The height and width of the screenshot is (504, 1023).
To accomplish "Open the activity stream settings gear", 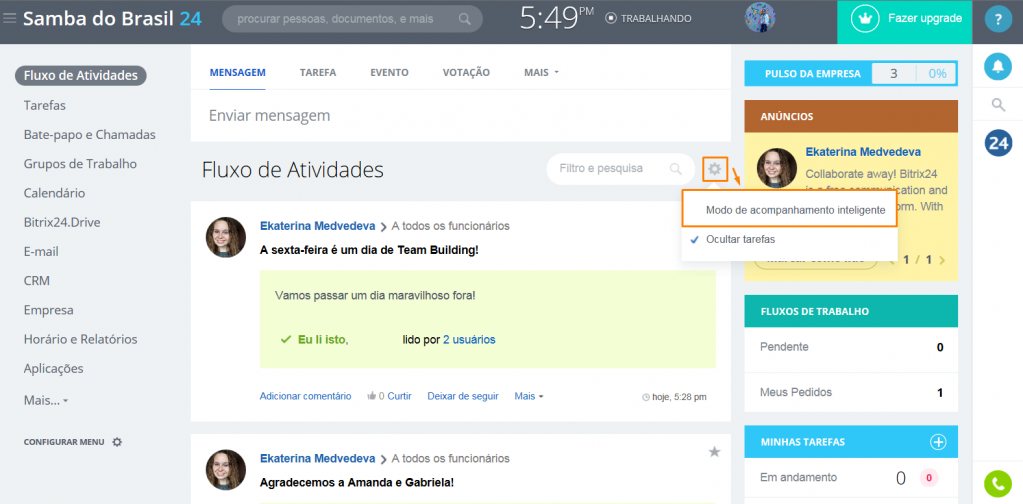I will (x=715, y=170).
